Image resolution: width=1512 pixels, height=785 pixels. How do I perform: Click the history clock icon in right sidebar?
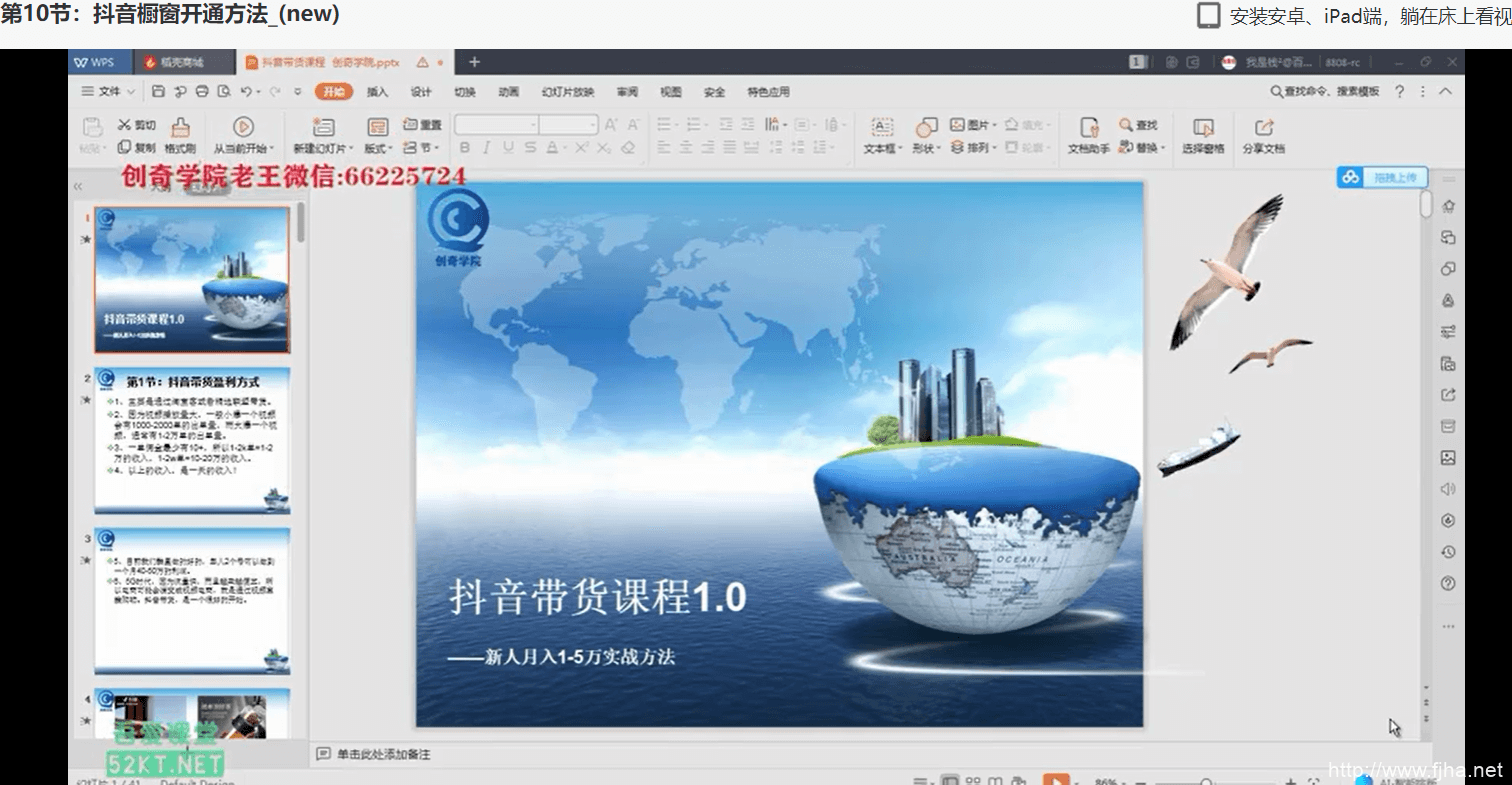point(1447,552)
